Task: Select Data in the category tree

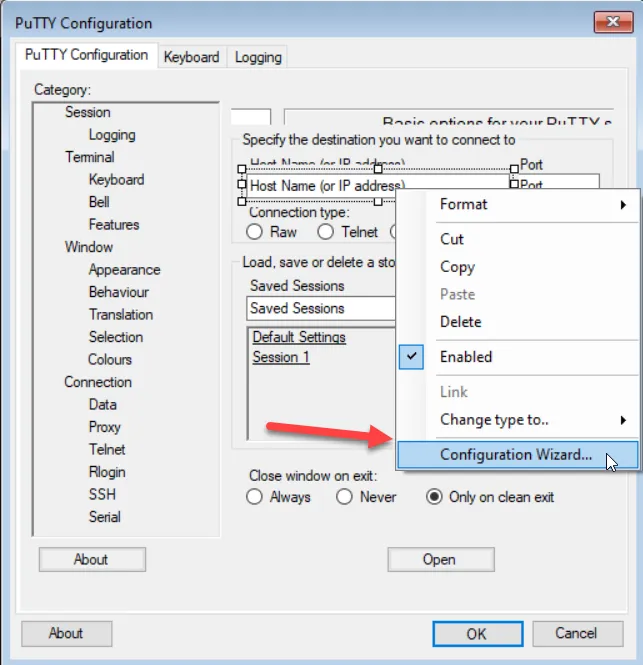Action: point(103,405)
